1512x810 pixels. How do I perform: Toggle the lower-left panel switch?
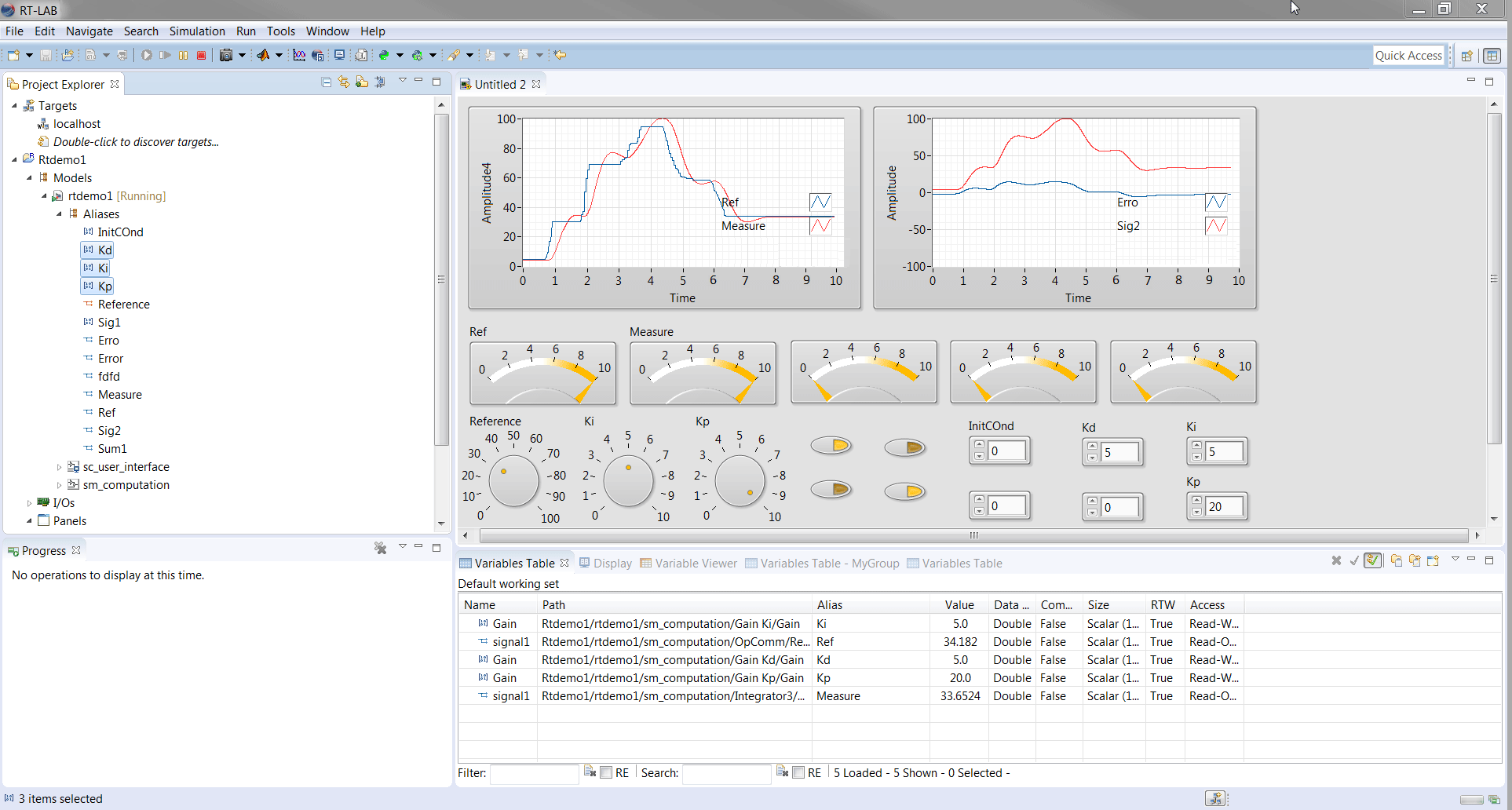(831, 490)
